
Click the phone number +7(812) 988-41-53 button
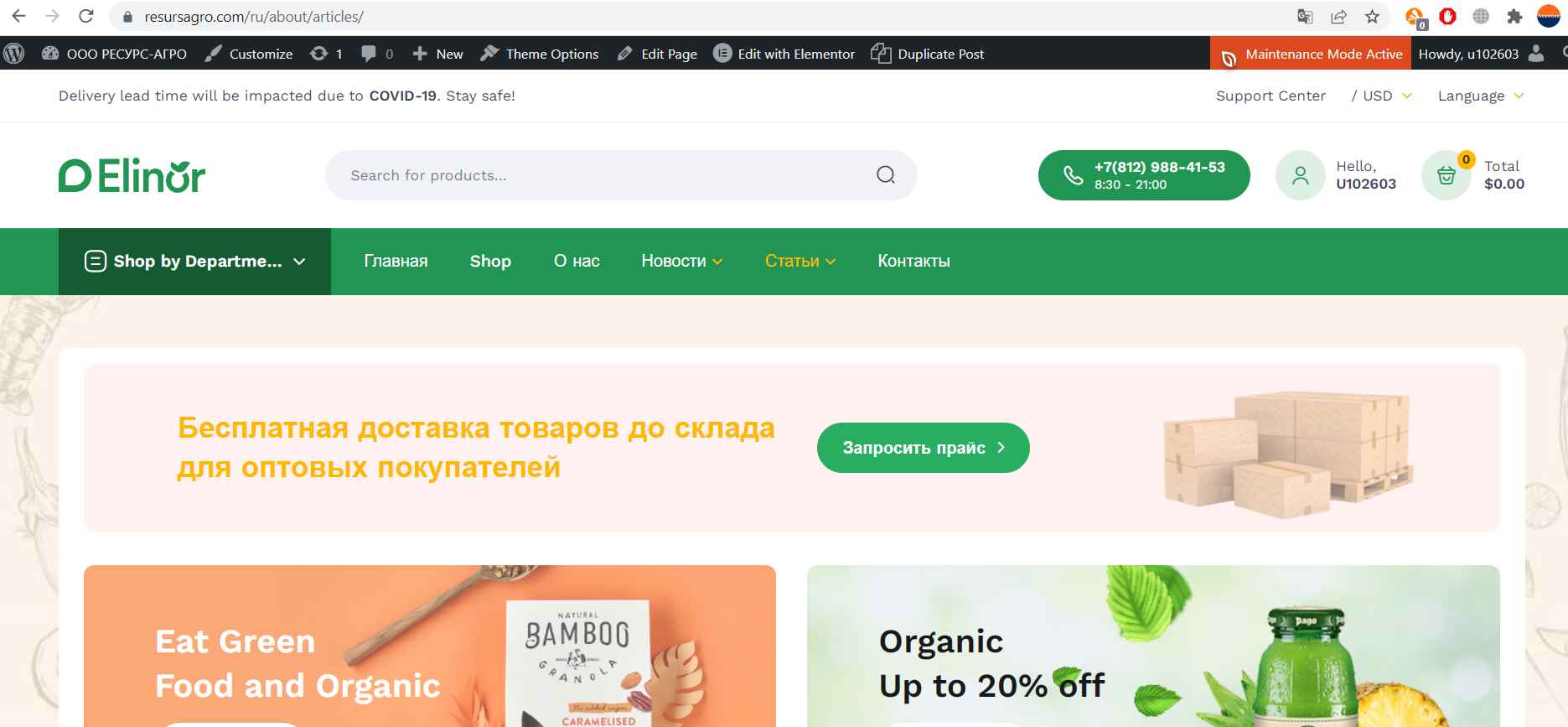coord(1144,175)
